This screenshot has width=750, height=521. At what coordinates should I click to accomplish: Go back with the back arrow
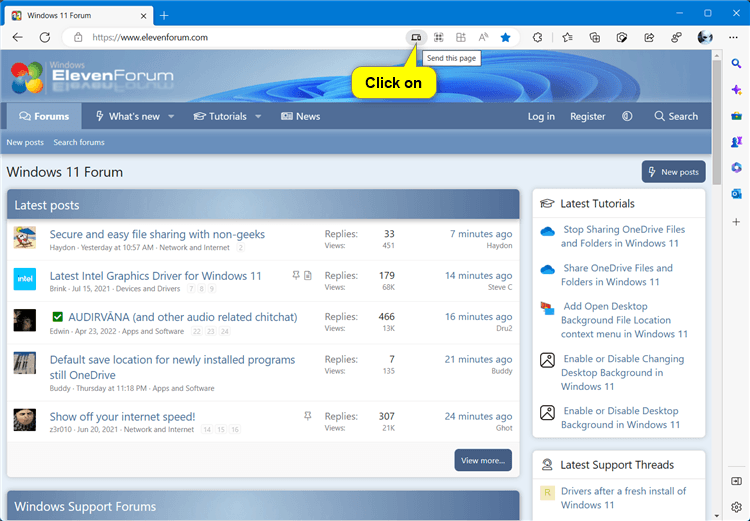(18, 37)
